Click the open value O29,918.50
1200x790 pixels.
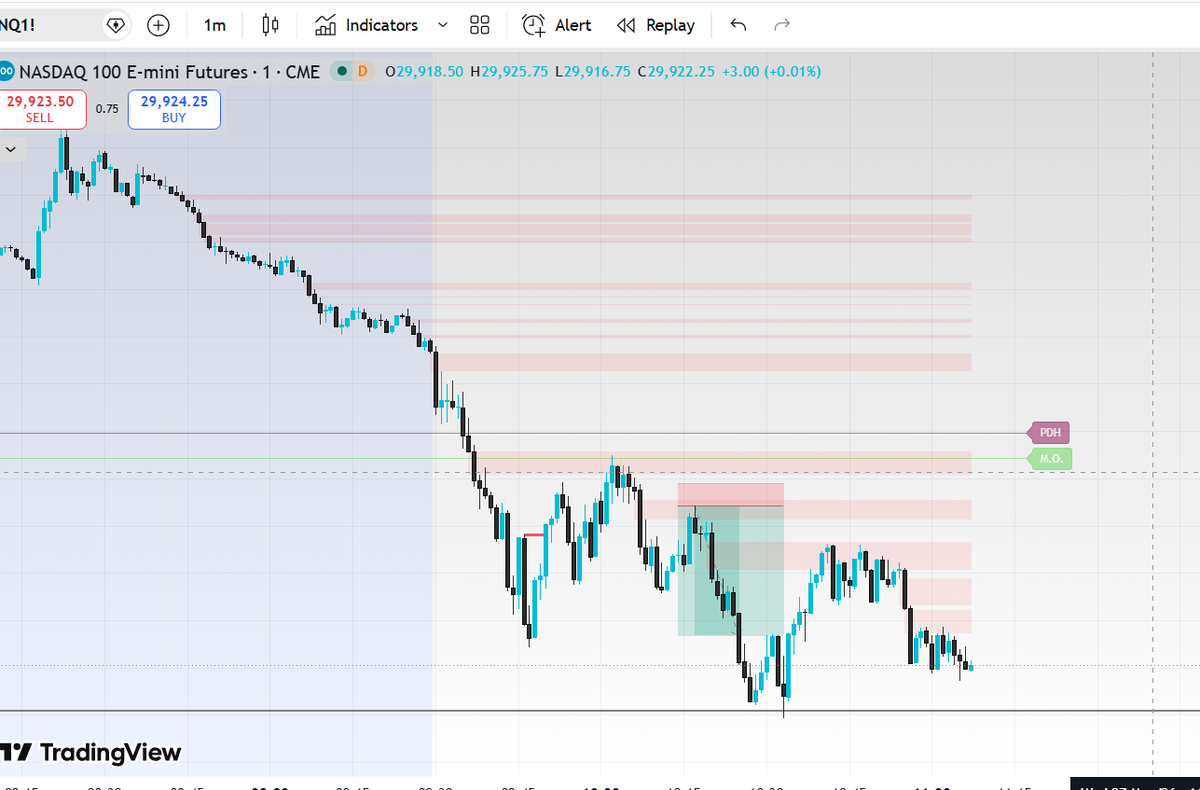(x=424, y=72)
